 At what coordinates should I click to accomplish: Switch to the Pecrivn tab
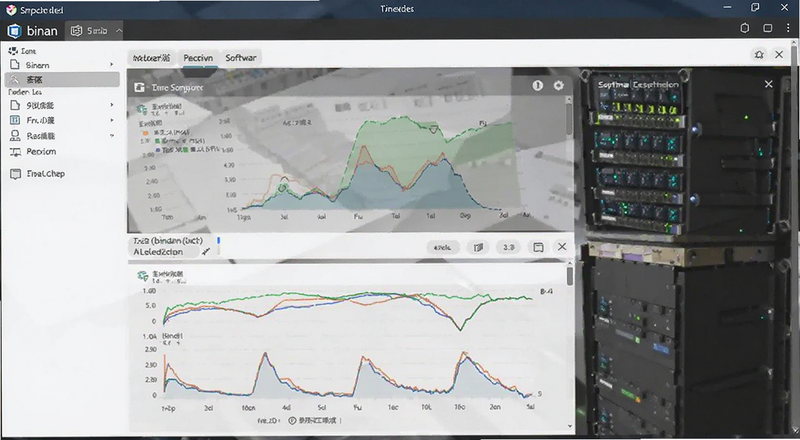click(198, 58)
